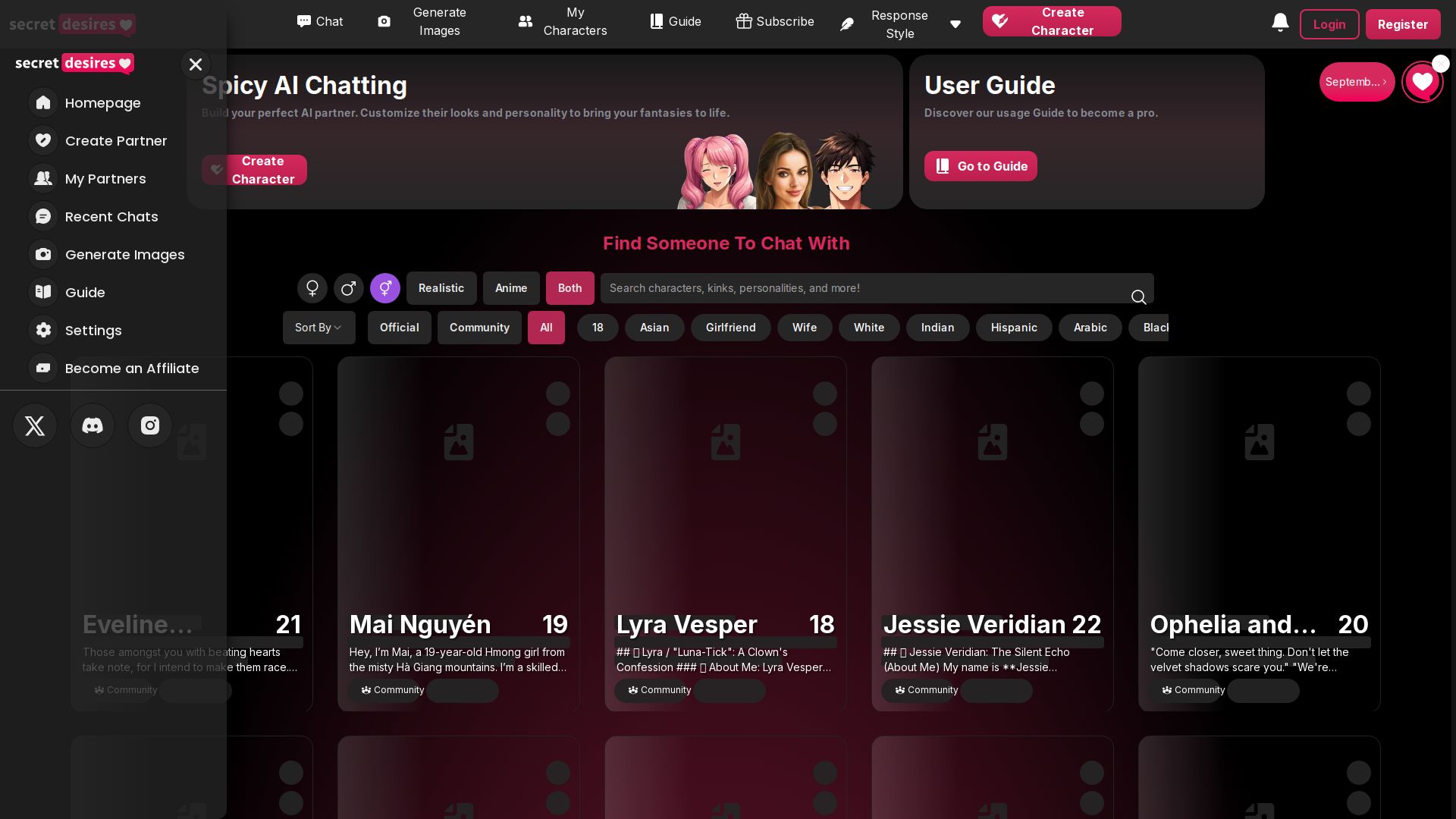
Task: Open the Sort By dropdown
Action: click(318, 328)
